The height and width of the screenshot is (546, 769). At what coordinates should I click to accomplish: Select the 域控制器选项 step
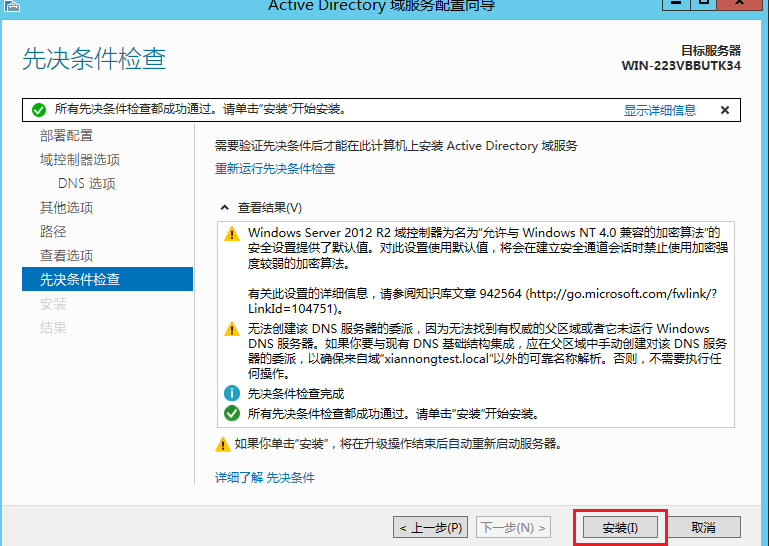click(80, 160)
